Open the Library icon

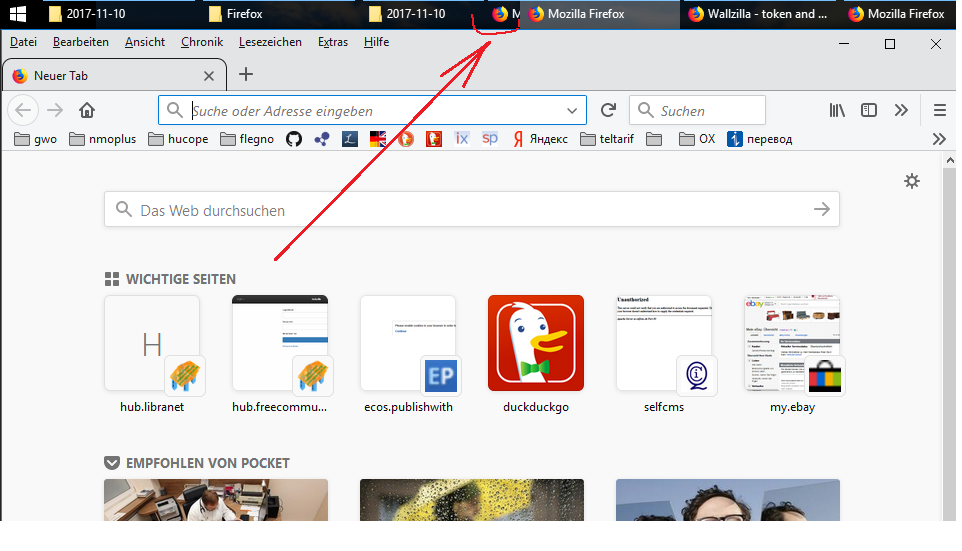click(x=837, y=111)
